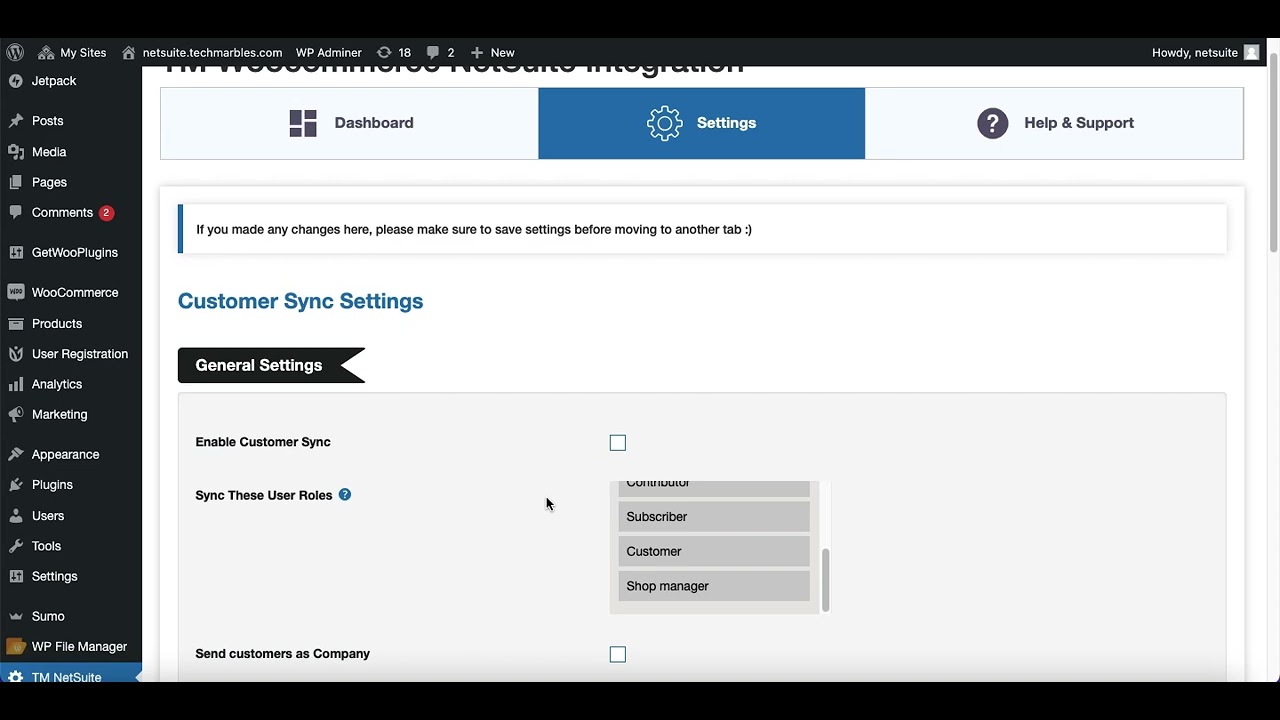Select the Customer role in the list
Screen dimensions: 1280x720
point(714,551)
